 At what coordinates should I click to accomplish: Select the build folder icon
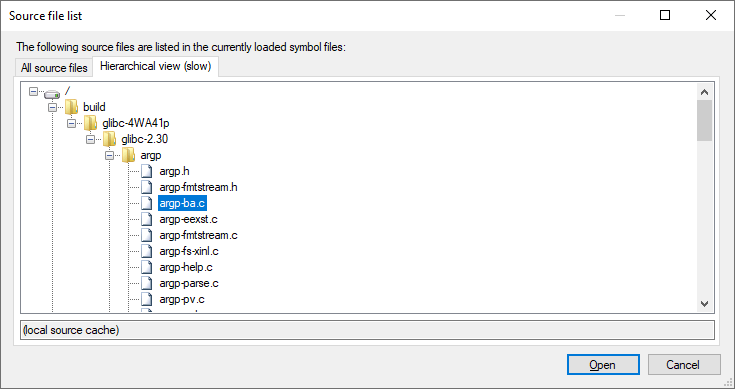71,107
